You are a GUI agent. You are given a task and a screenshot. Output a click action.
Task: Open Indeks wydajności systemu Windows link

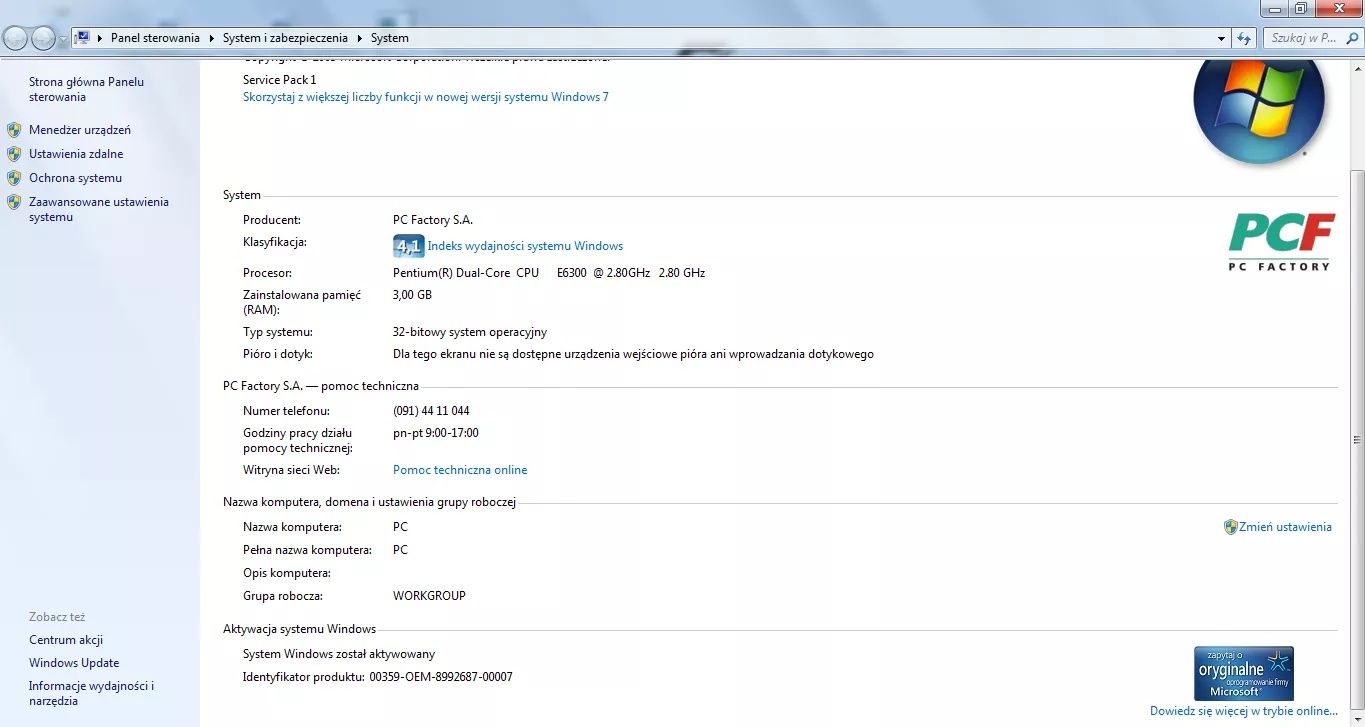tap(525, 246)
